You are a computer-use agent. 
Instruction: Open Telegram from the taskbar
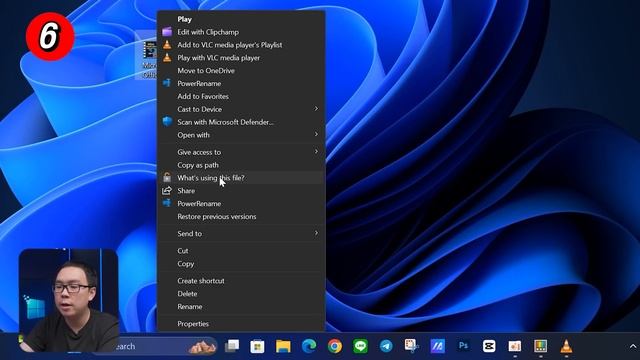click(x=386, y=346)
